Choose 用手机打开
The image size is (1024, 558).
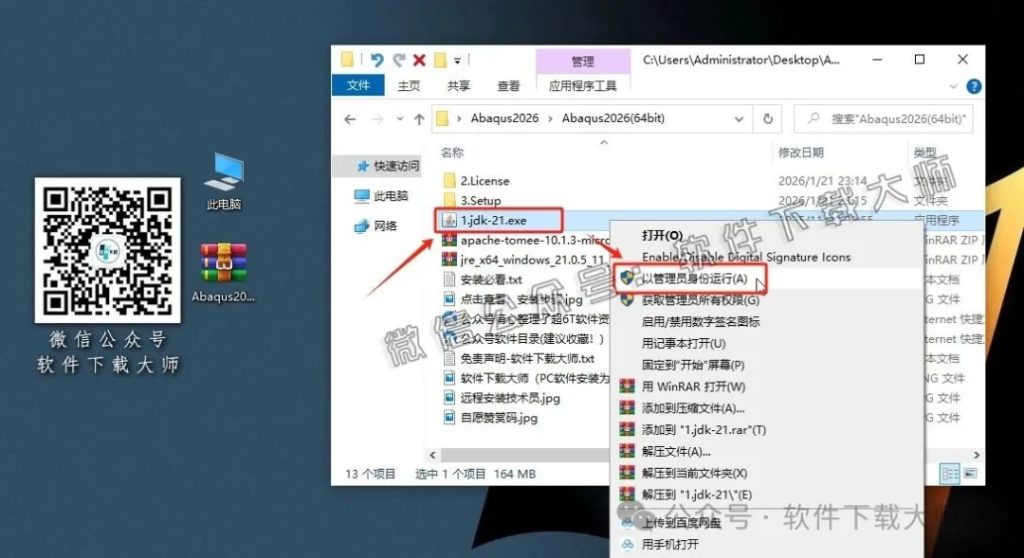tap(670, 544)
